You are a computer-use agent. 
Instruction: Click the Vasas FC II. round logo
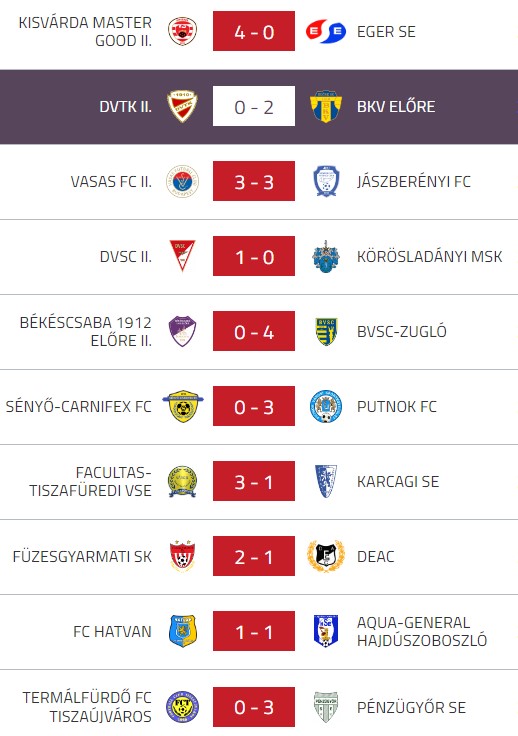183,181
